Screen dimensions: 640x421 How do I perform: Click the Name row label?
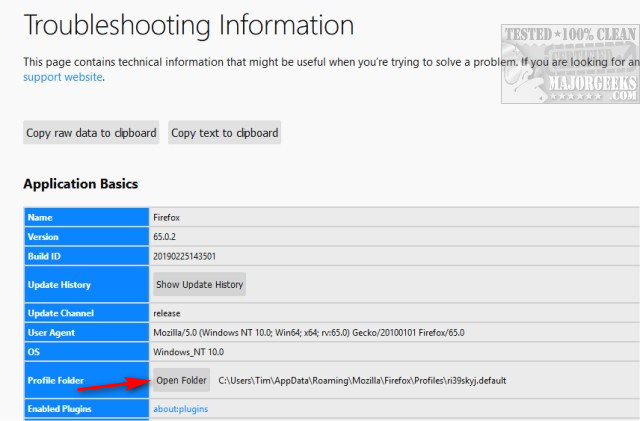click(x=87, y=217)
